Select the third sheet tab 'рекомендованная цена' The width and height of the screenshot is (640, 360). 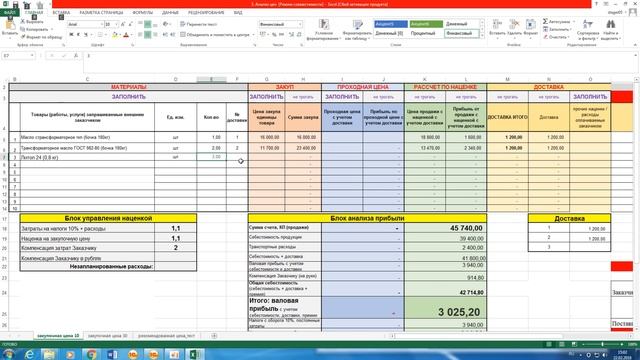pos(167,336)
